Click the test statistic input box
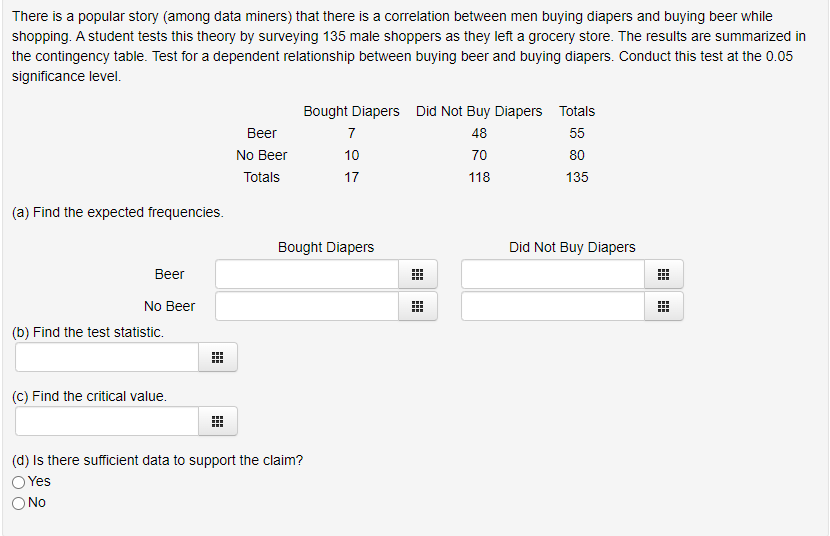 [106, 358]
